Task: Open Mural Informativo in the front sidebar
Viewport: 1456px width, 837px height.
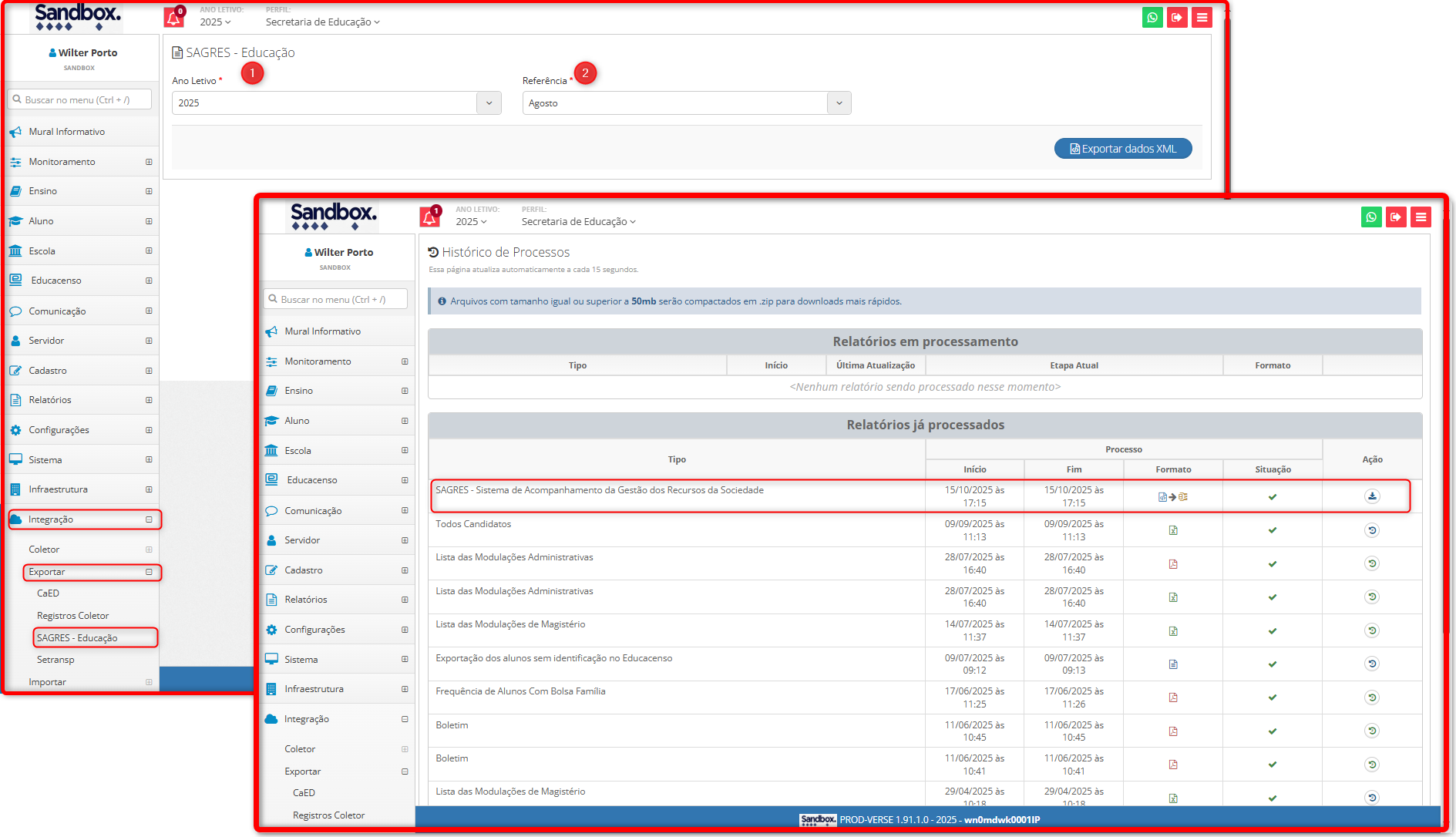Action: pos(322,331)
